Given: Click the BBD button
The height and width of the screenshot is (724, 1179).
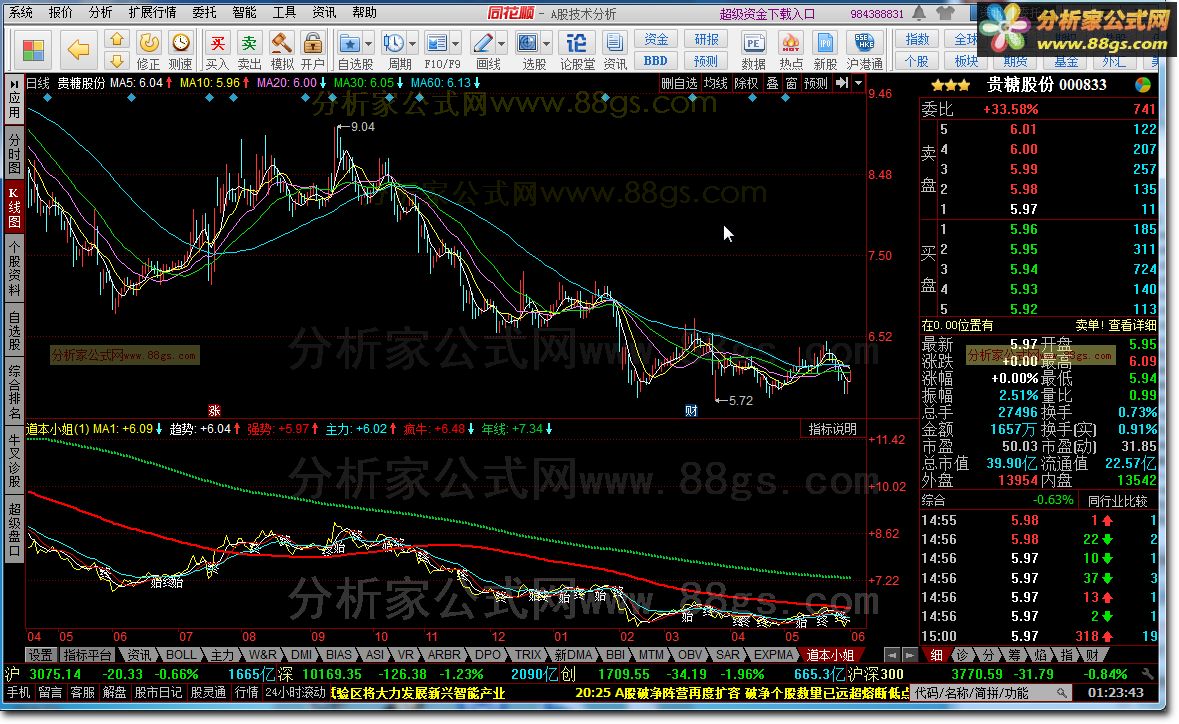Looking at the screenshot, I should coord(656,61).
